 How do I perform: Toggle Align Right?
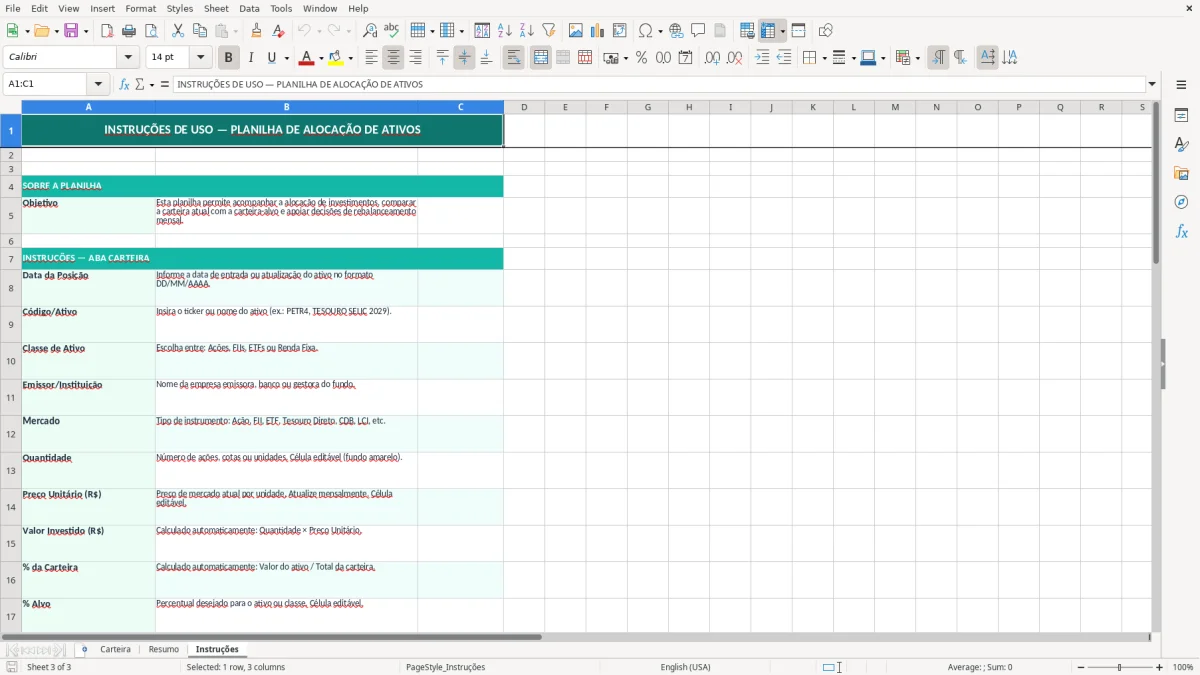click(x=415, y=58)
